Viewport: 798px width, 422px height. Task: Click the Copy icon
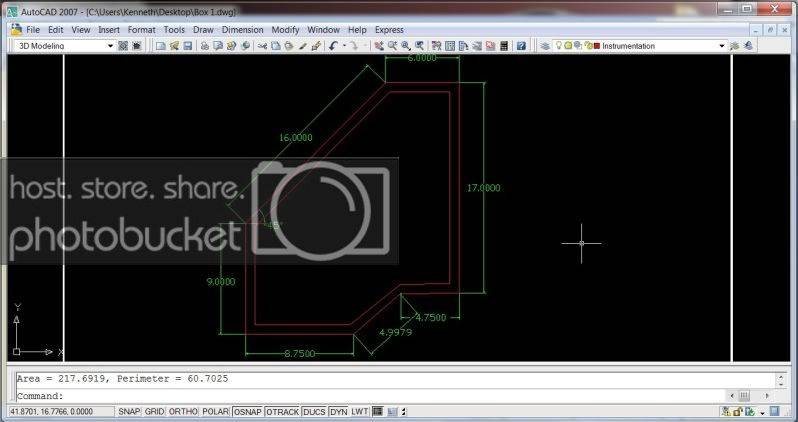point(275,46)
